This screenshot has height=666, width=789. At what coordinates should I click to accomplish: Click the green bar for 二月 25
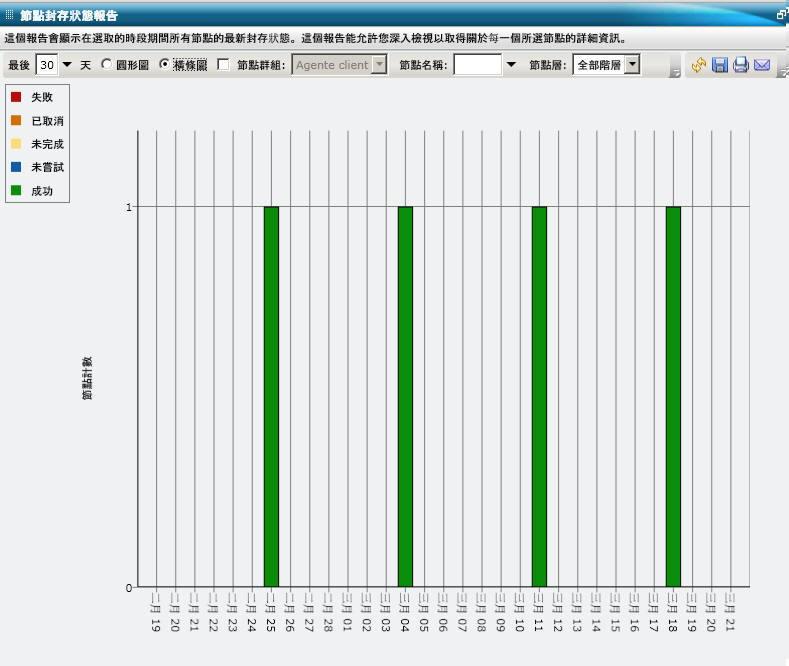tap(271, 396)
